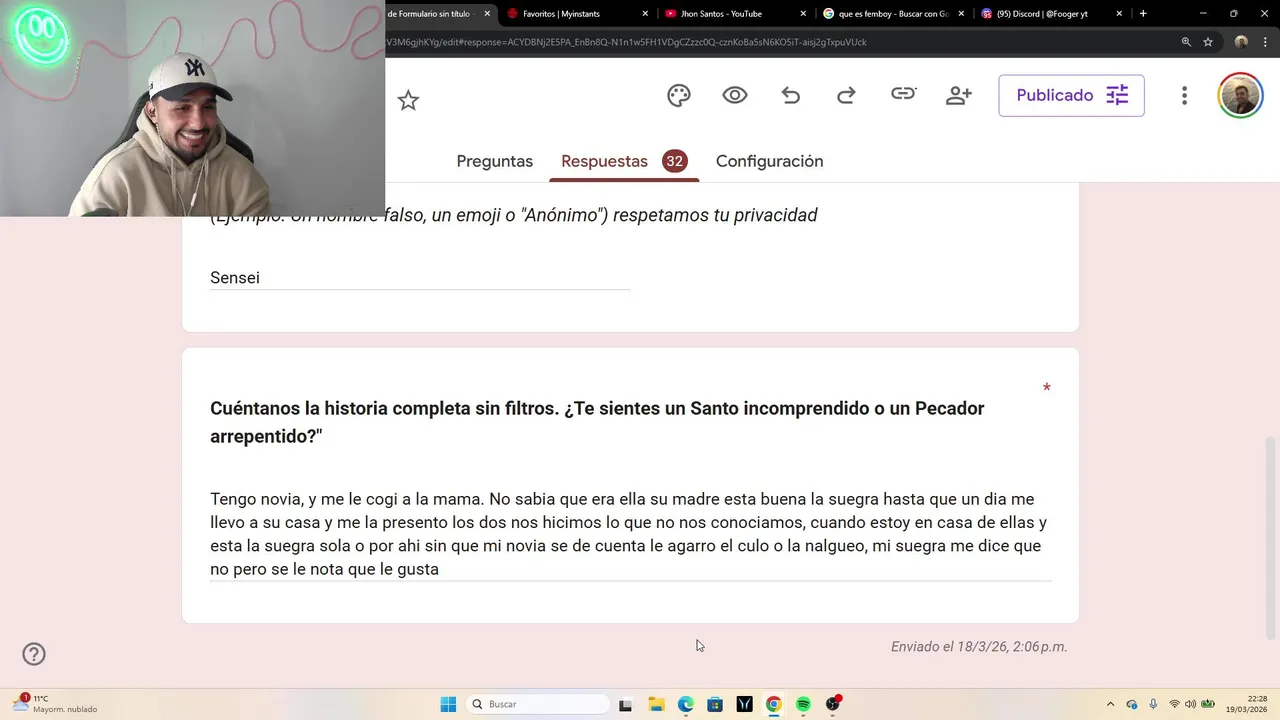Viewport: 1280px width, 720px height.
Task: Redo the last change
Action: tap(846, 95)
